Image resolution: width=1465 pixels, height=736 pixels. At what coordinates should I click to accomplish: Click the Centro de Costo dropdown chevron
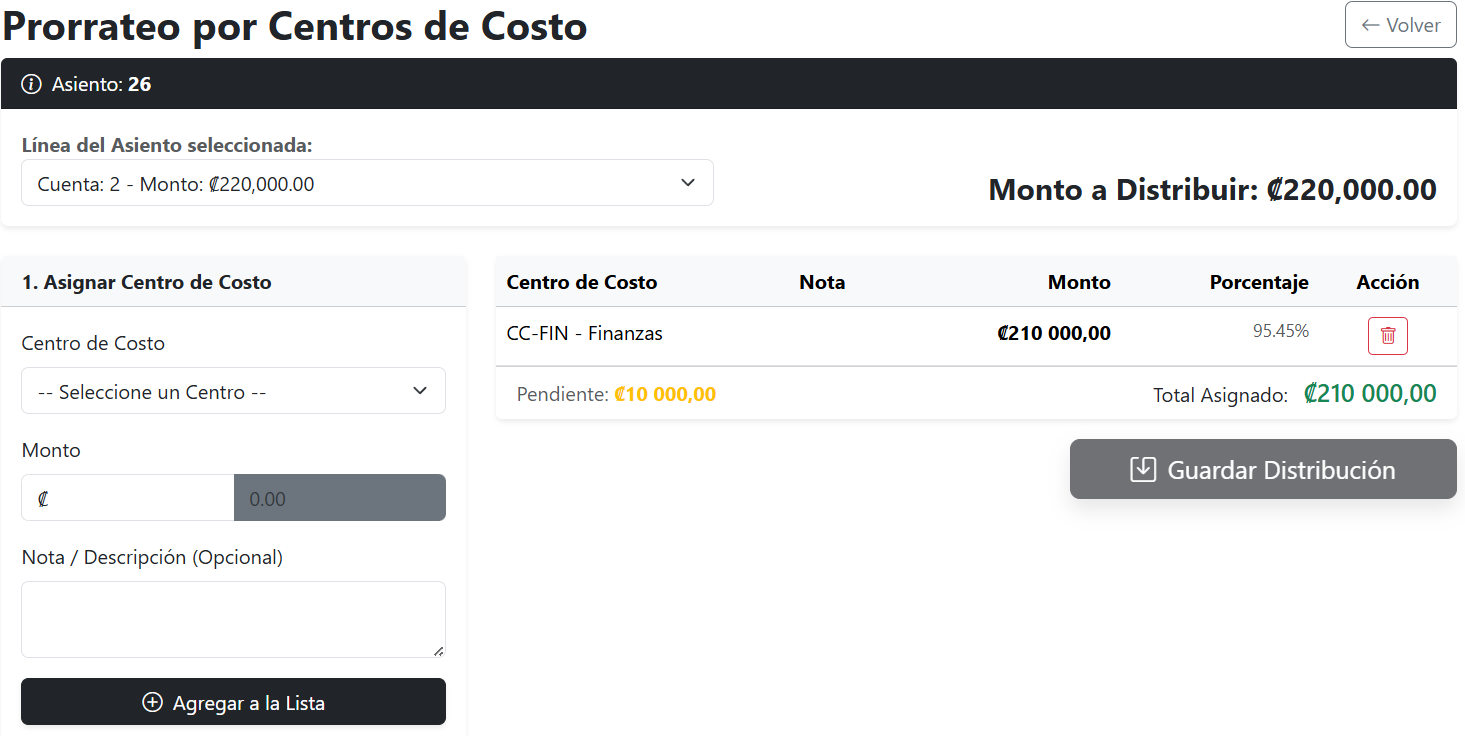pyautogui.click(x=420, y=390)
